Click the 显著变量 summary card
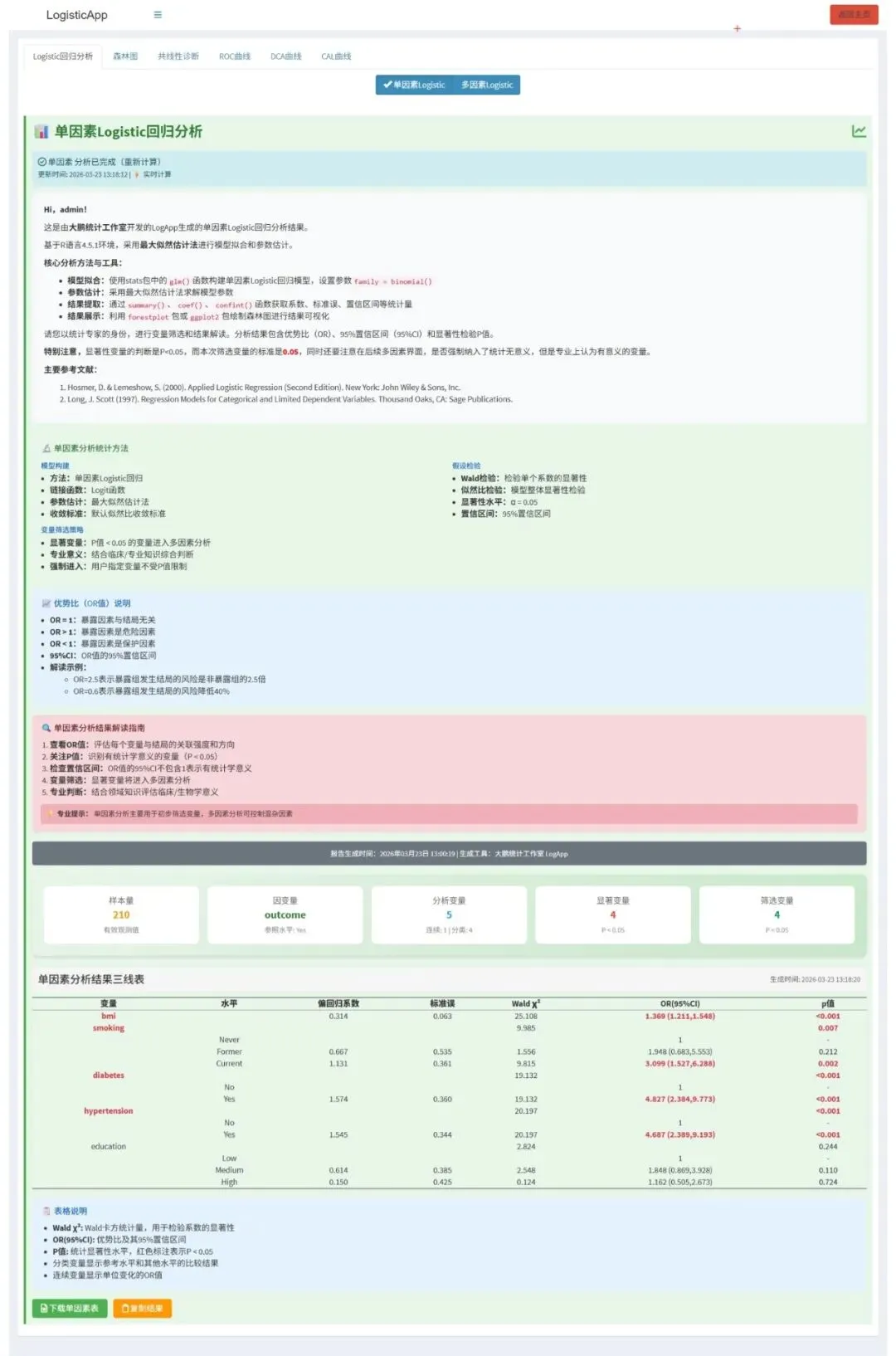 point(613,915)
